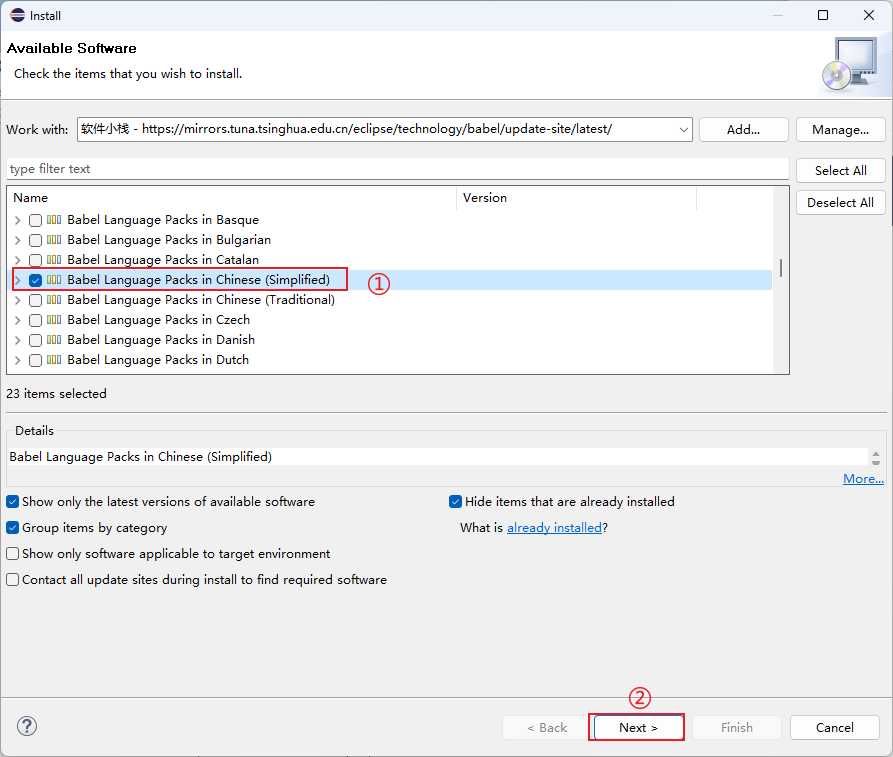Expand the Czech language pack tree node
This screenshot has height=757, width=893.
tap(18, 320)
